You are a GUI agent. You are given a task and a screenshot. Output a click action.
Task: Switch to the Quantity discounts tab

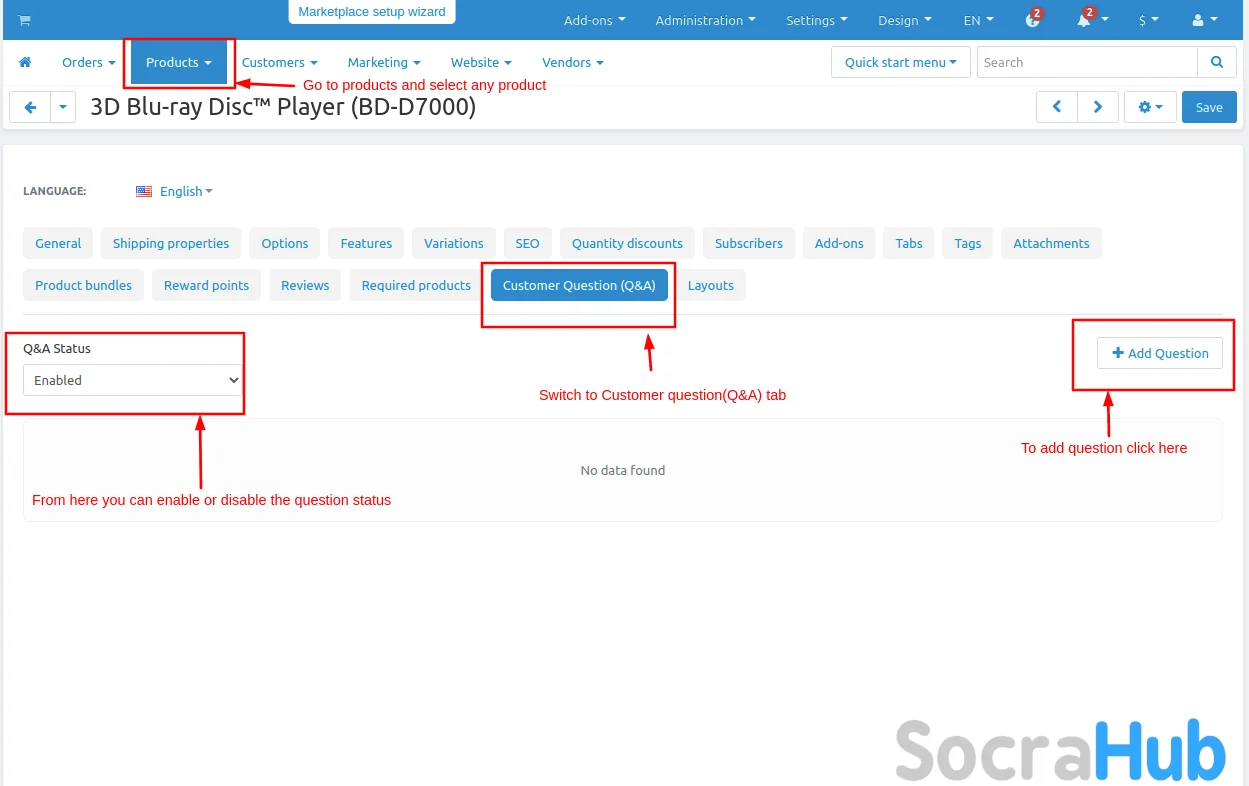(x=627, y=243)
